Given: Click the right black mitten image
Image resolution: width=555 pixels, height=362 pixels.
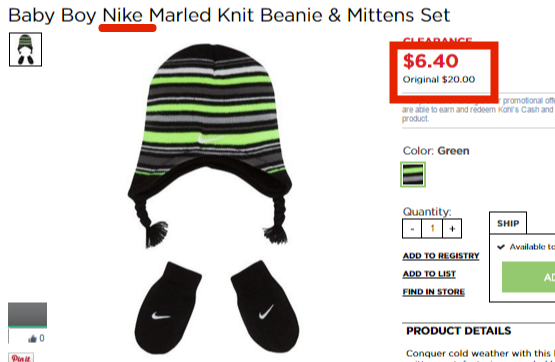Looking at the screenshot, I should coord(265,306).
